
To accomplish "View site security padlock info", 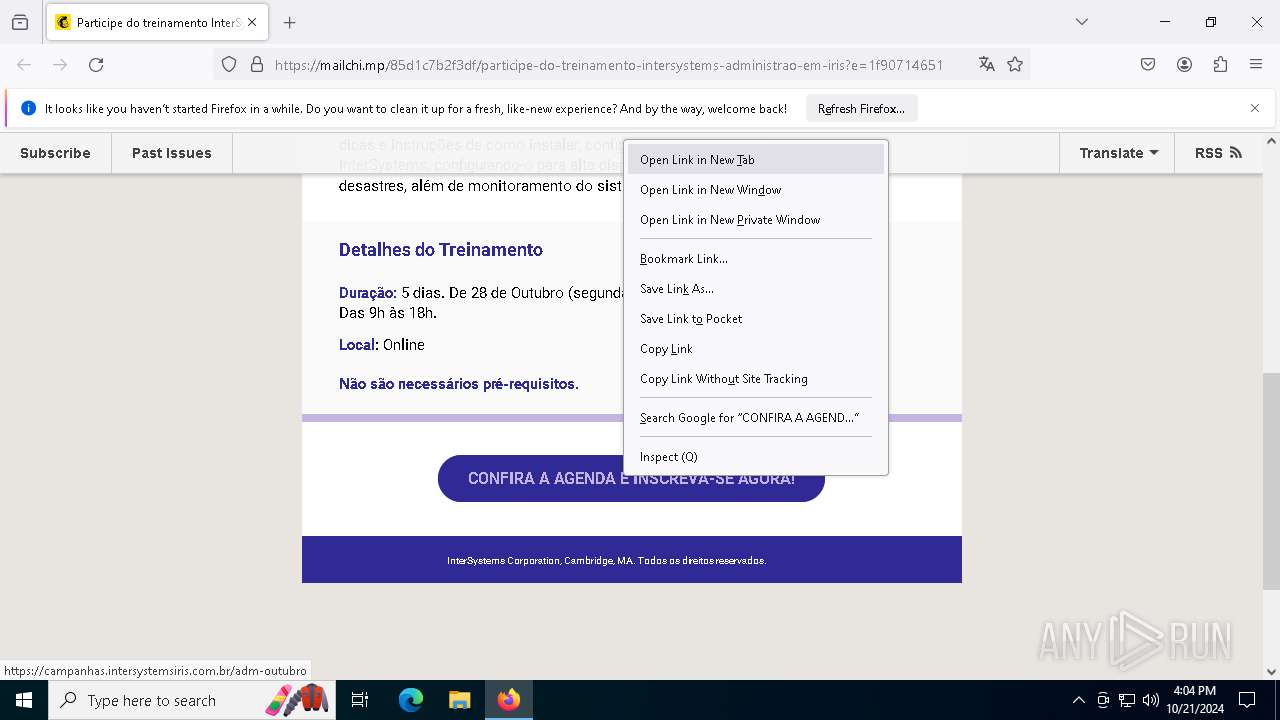I will coord(257,64).
